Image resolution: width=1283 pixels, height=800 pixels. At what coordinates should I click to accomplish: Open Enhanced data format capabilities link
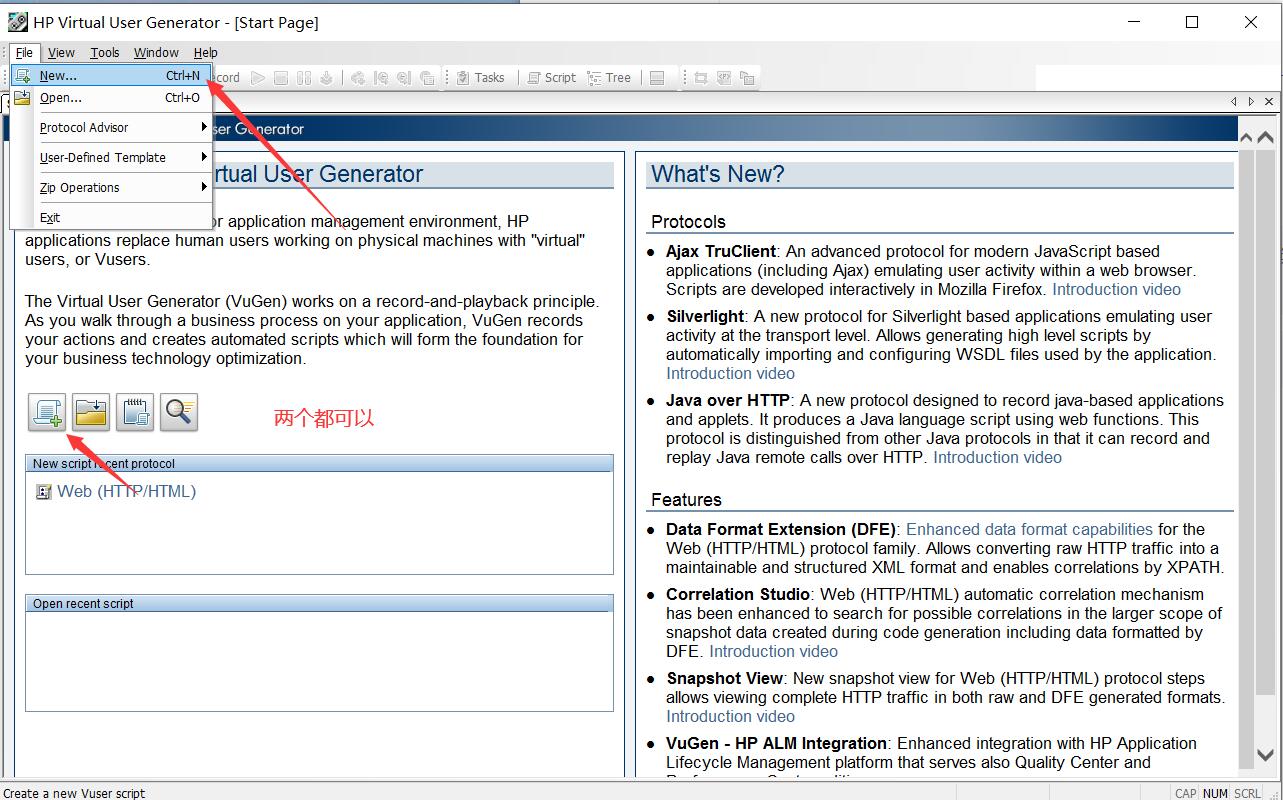pos(1029,529)
